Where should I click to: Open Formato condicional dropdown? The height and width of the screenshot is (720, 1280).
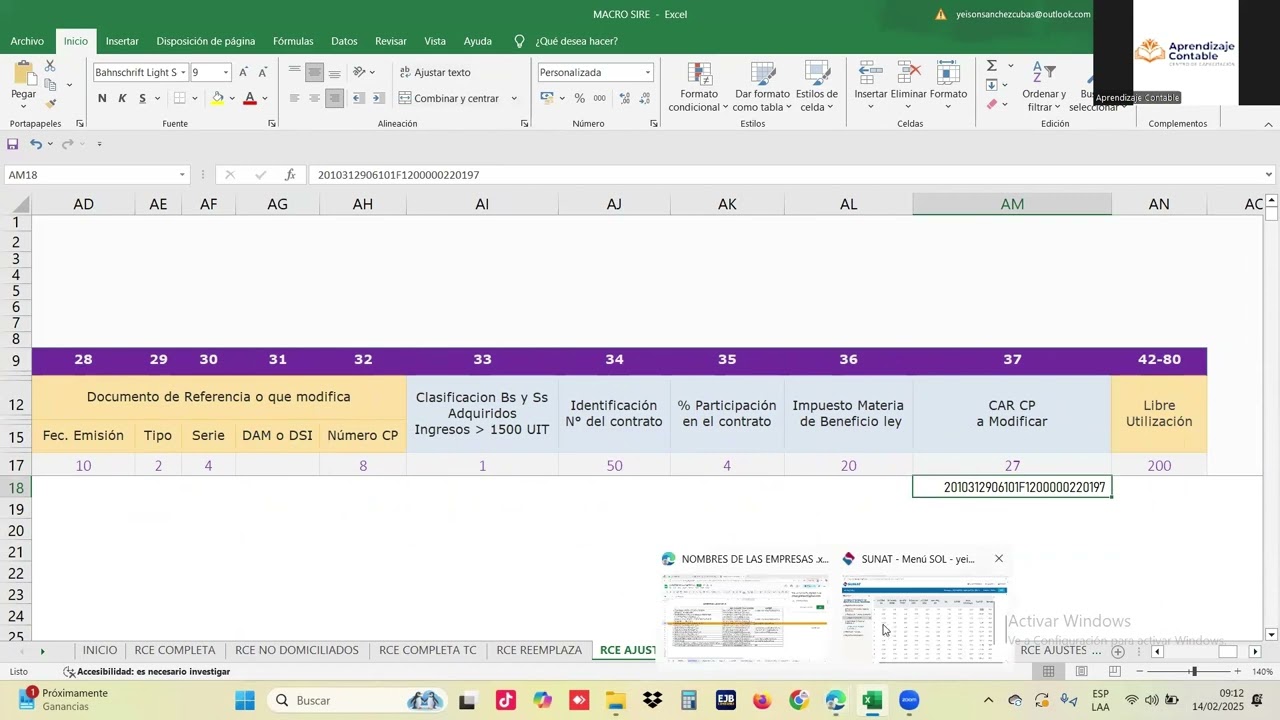coord(699,86)
